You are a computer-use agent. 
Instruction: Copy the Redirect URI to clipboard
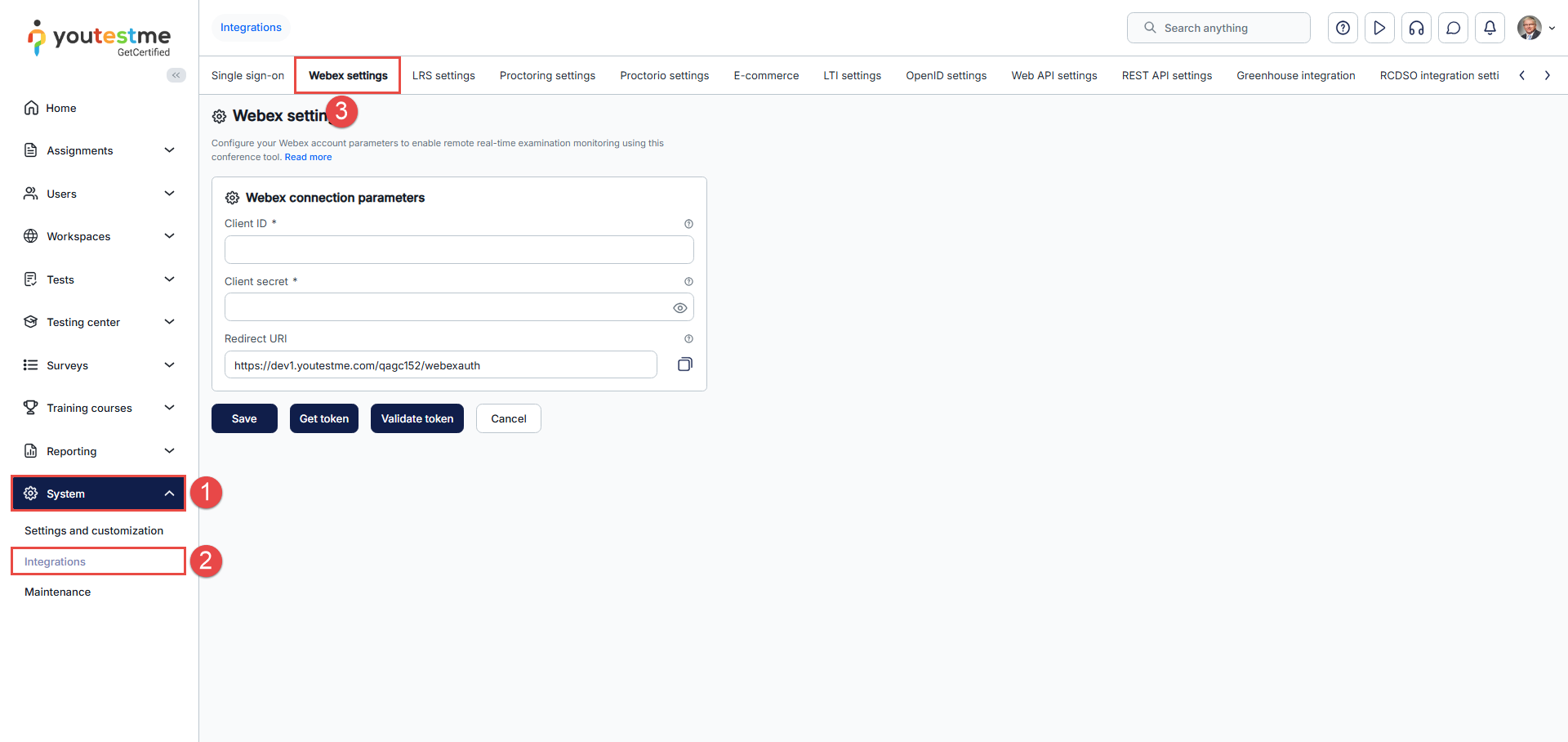pos(684,364)
